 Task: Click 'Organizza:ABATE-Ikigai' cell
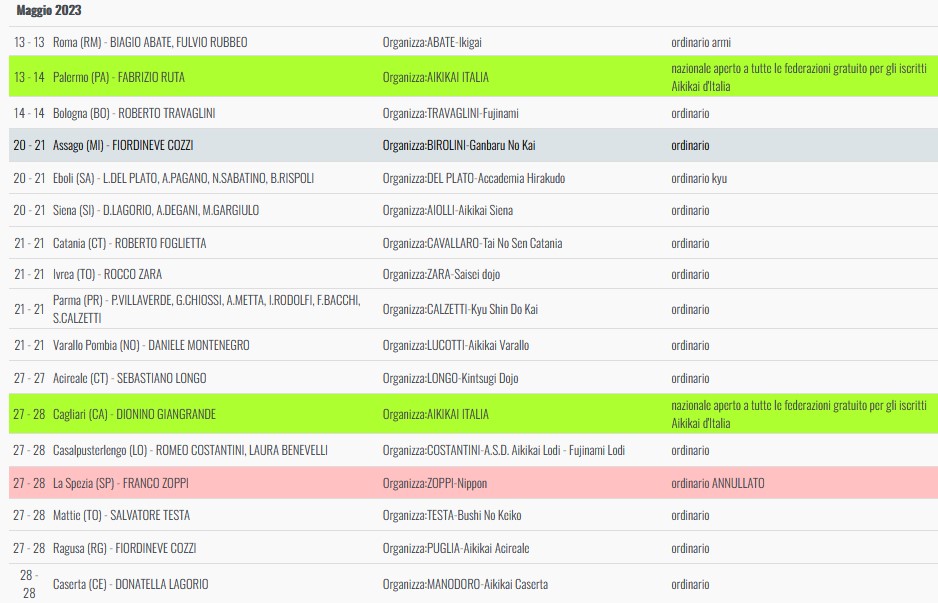(432, 42)
